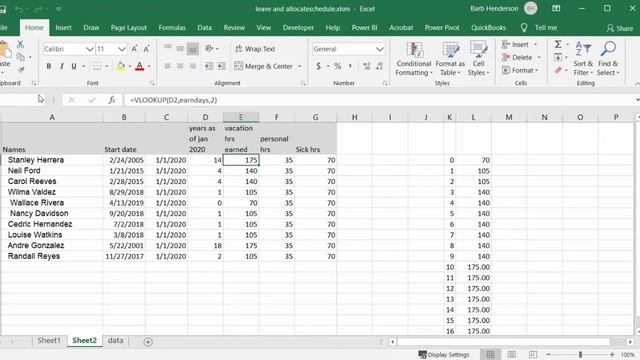Add a new sheet plus icon

148,342
